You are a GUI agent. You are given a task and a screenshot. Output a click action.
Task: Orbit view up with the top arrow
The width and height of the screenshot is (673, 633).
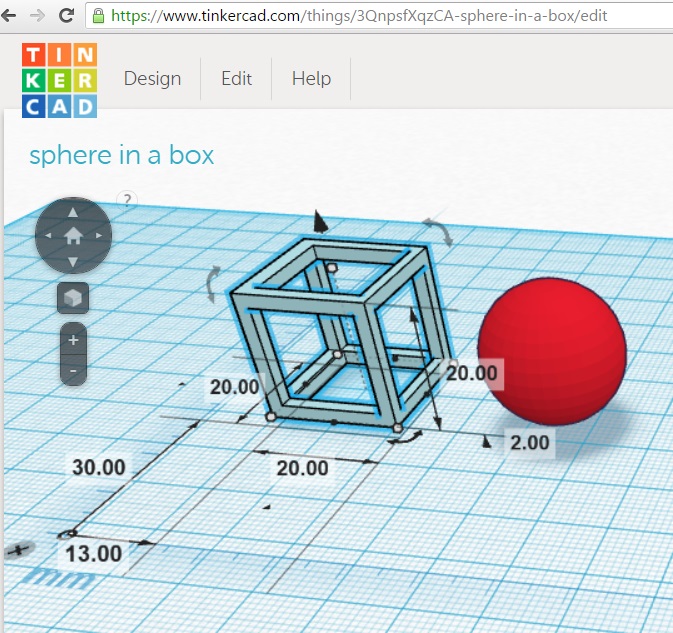pyautogui.click(x=73, y=212)
